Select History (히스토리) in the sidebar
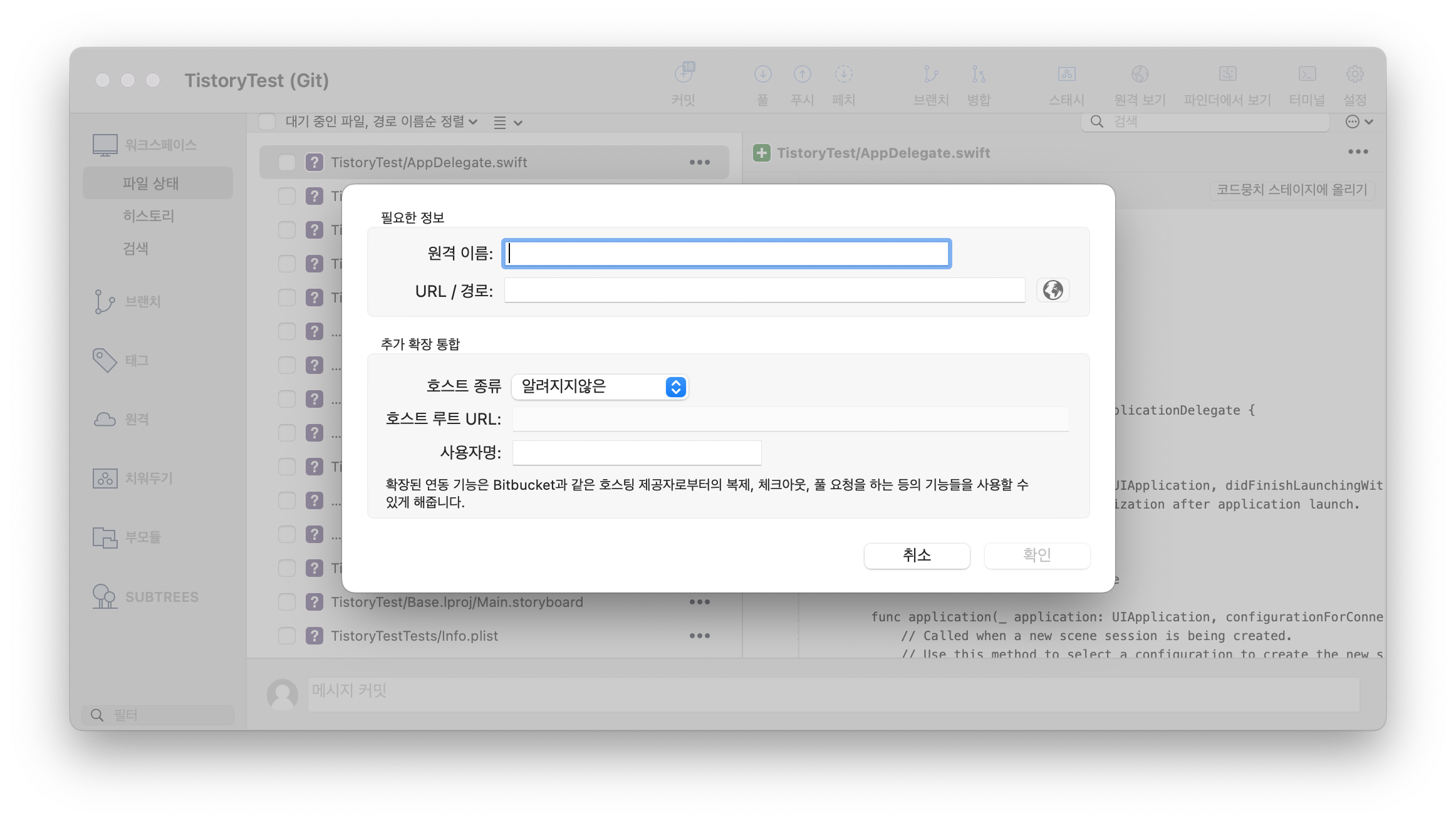 148,216
